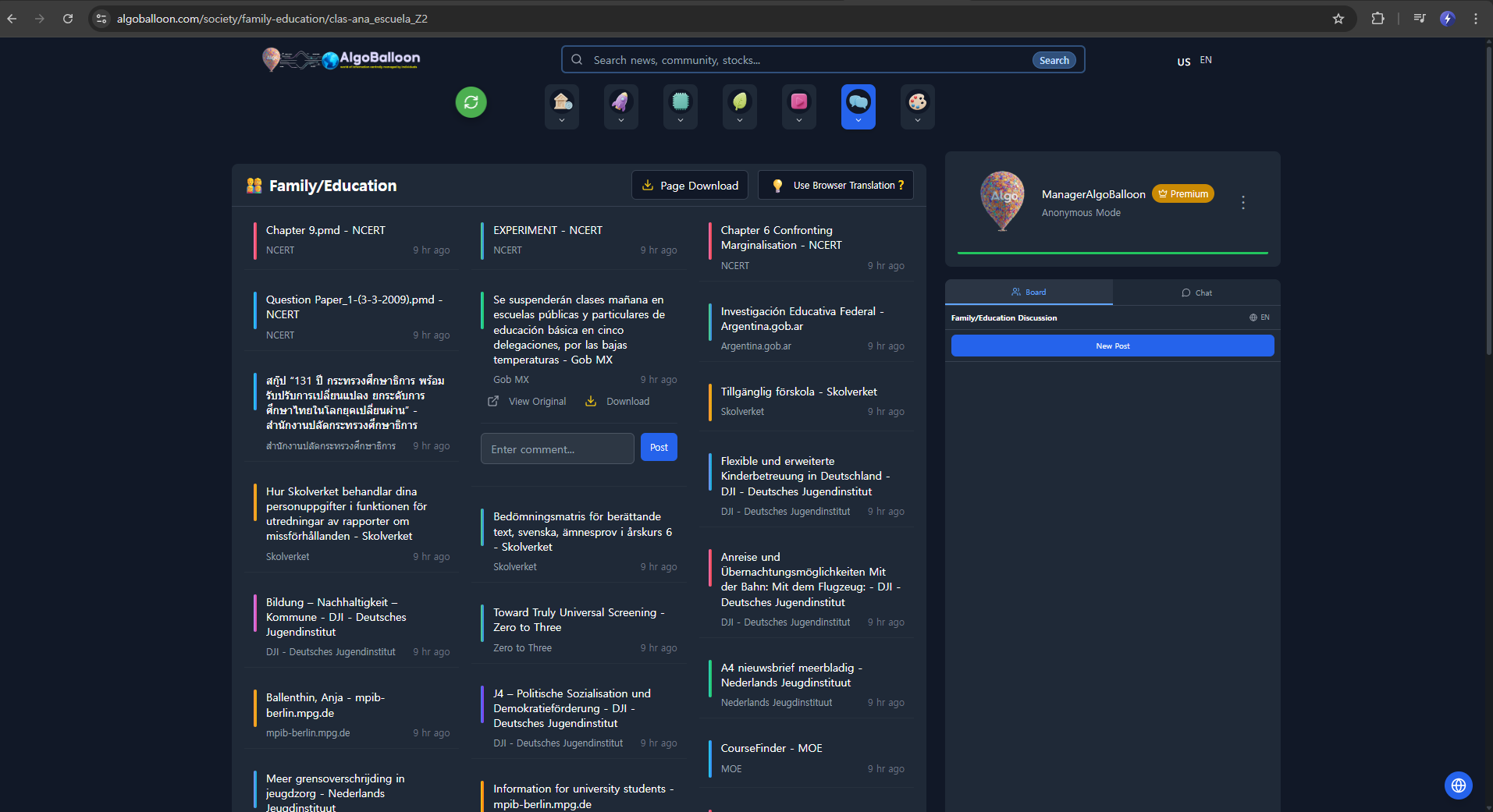The height and width of the screenshot is (812, 1493).
Task: Toggle EN translation in the discussion header
Action: (1261, 317)
